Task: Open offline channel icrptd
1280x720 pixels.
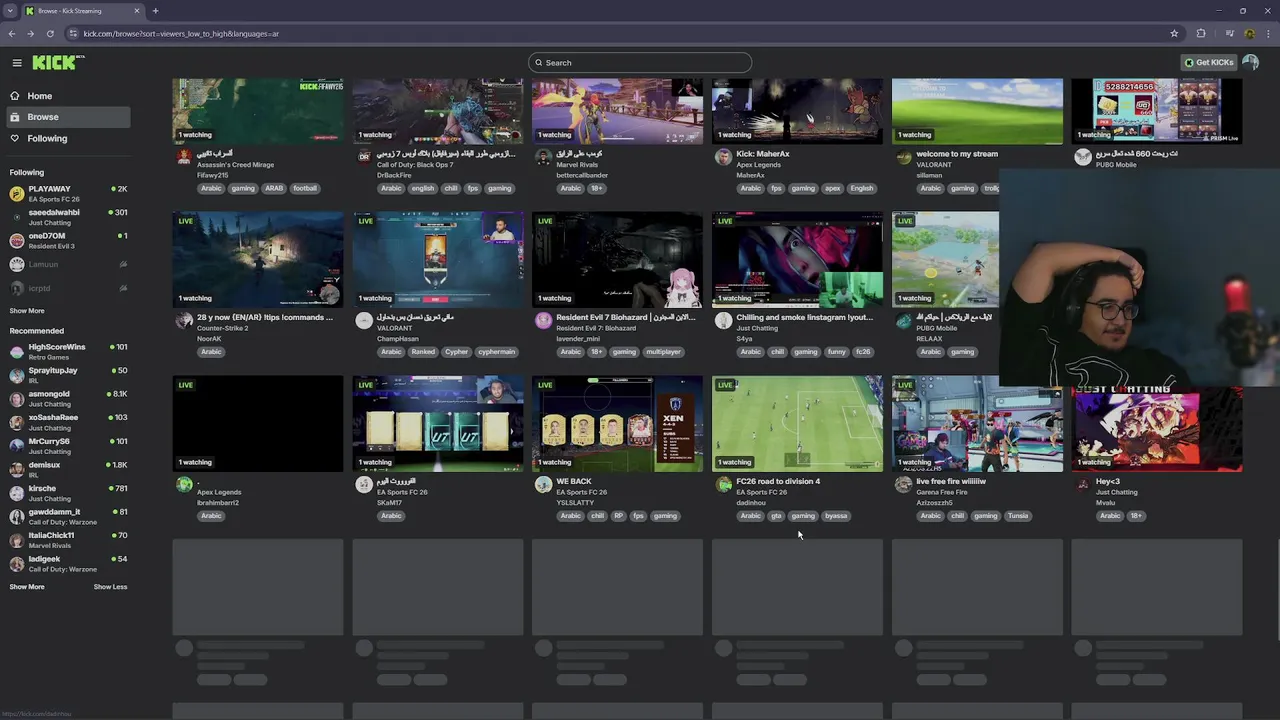Action: tap(68, 288)
